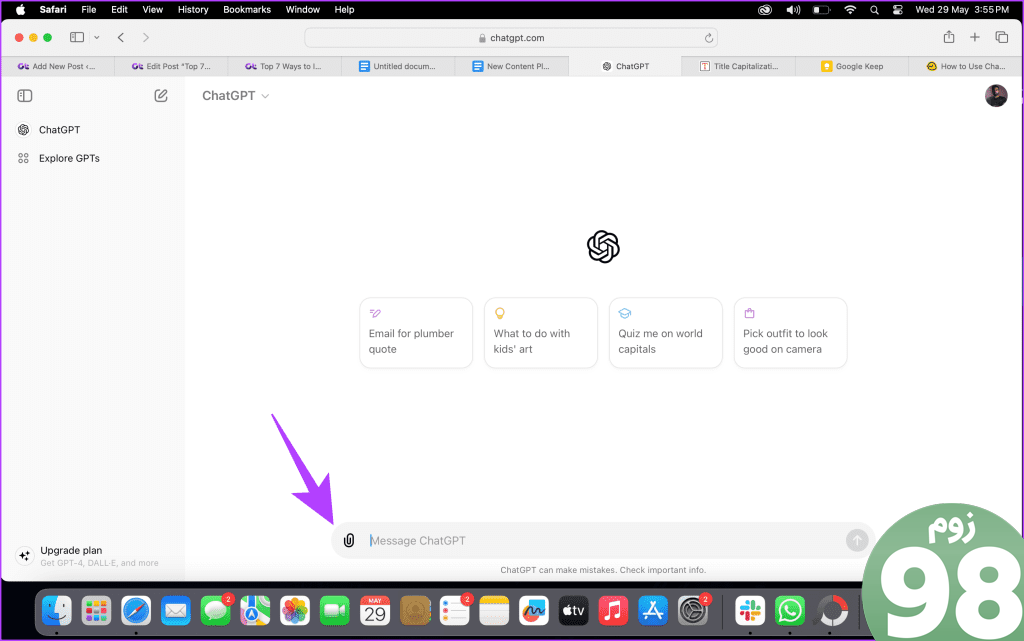Click the volume icon in menu bar
This screenshot has height=641, width=1024.
(x=793, y=10)
